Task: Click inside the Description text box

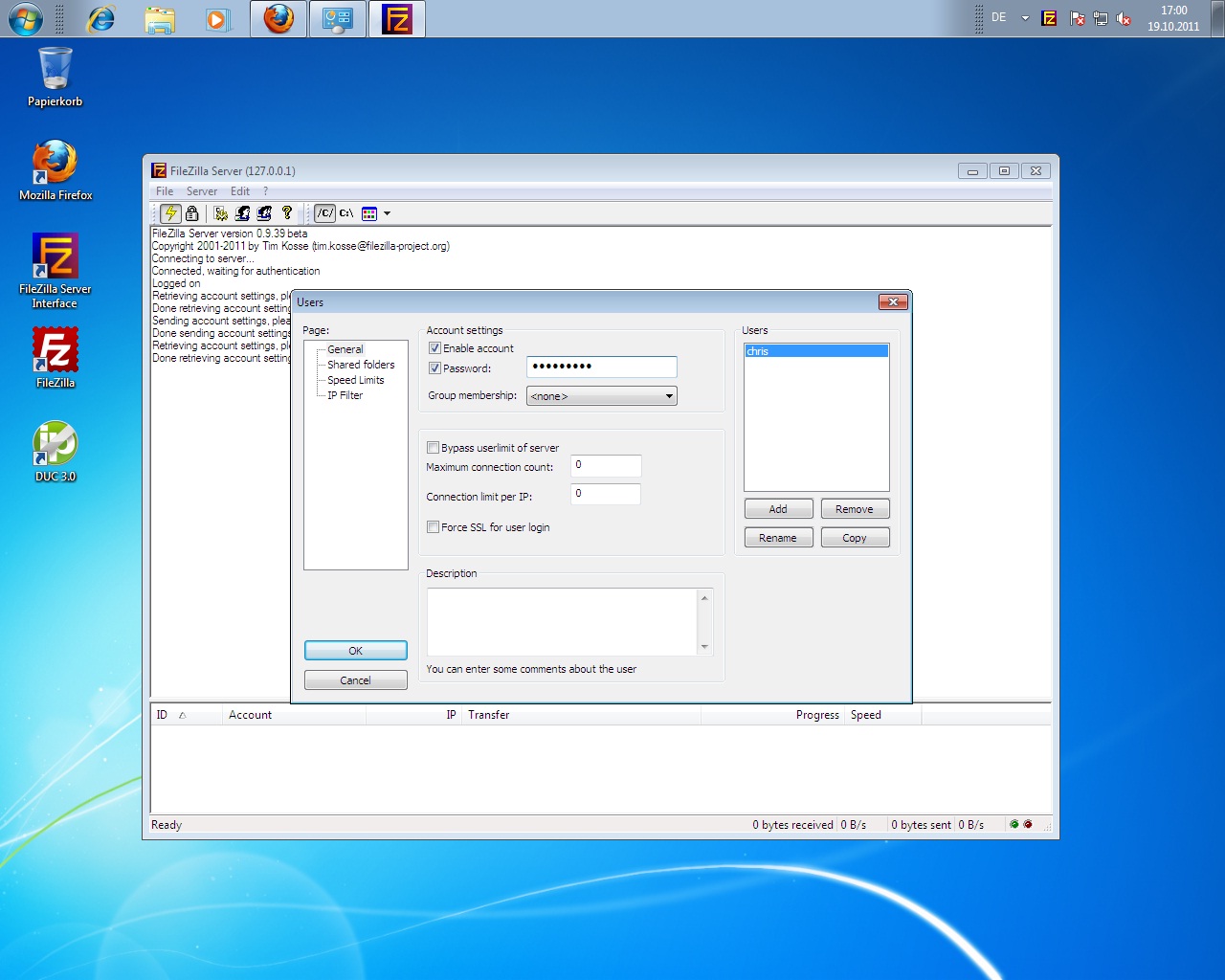Action: pos(563,622)
